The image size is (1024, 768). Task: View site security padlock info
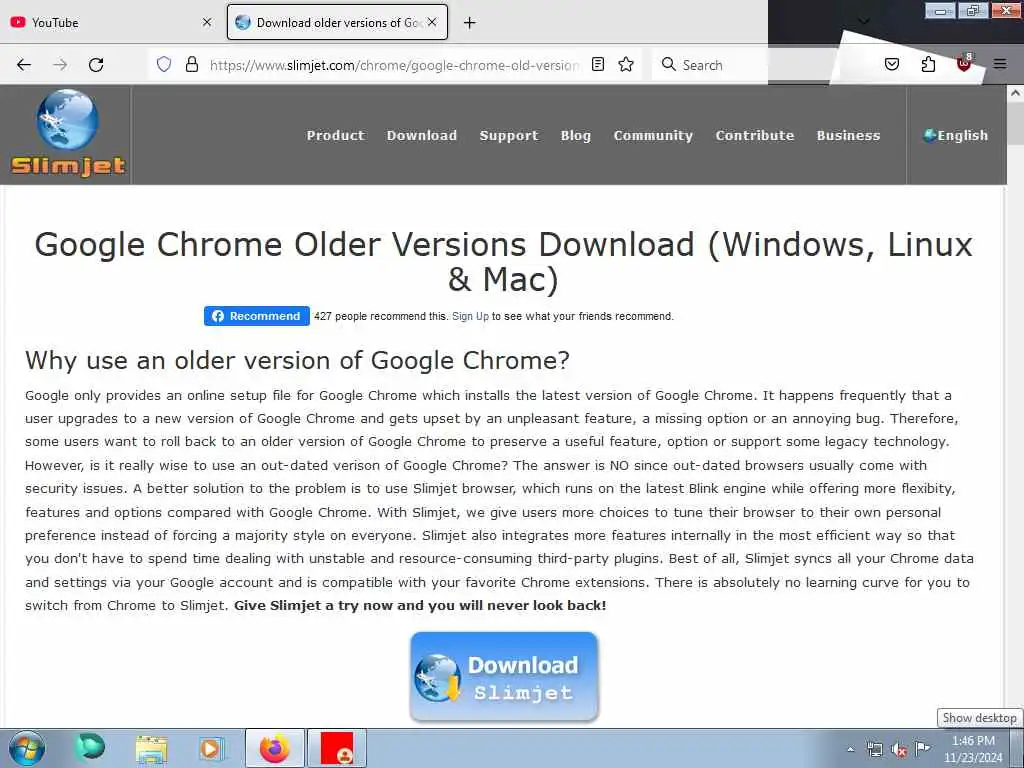click(x=191, y=64)
